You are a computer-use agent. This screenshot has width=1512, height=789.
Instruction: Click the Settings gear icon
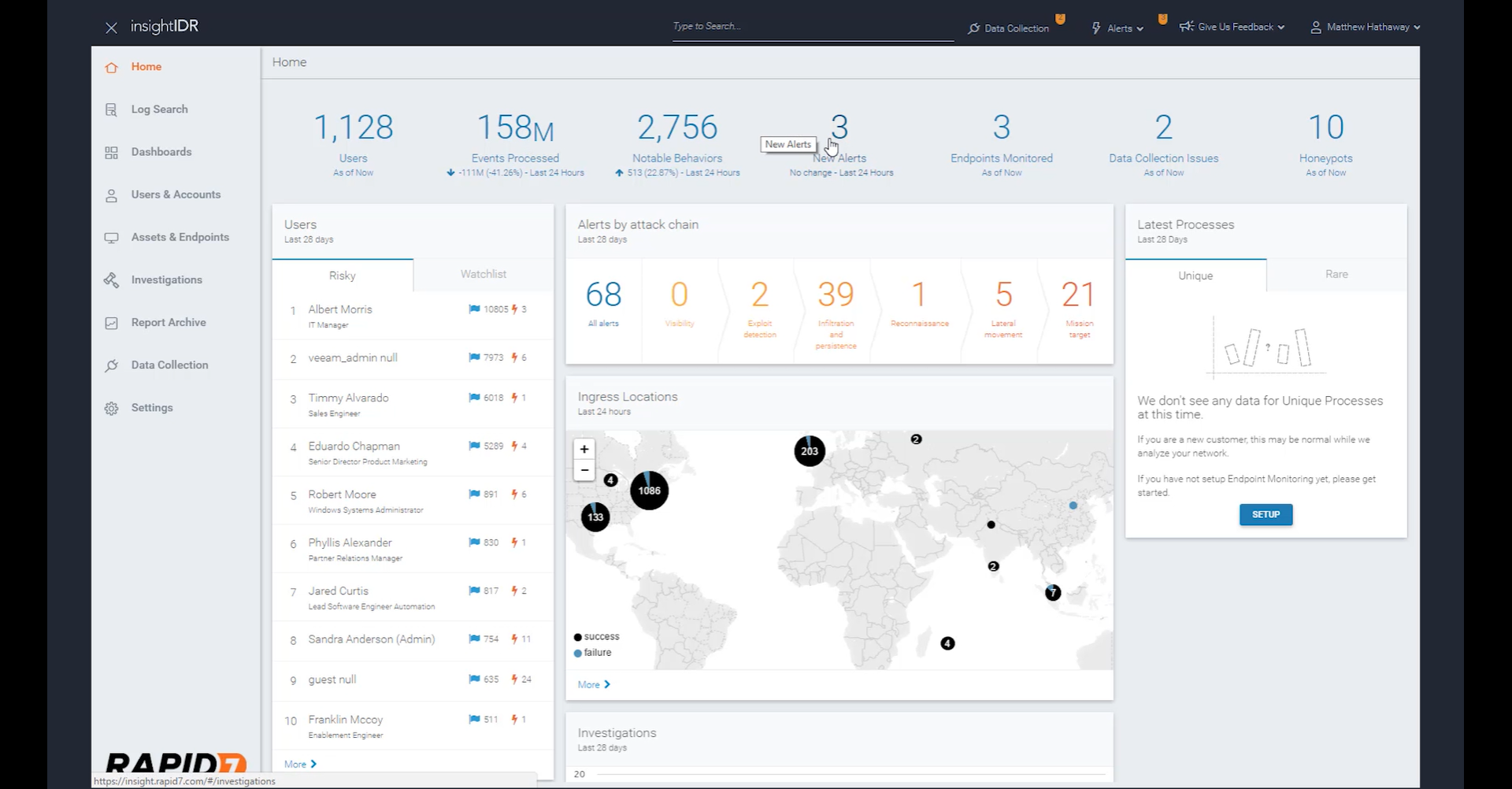pos(111,408)
